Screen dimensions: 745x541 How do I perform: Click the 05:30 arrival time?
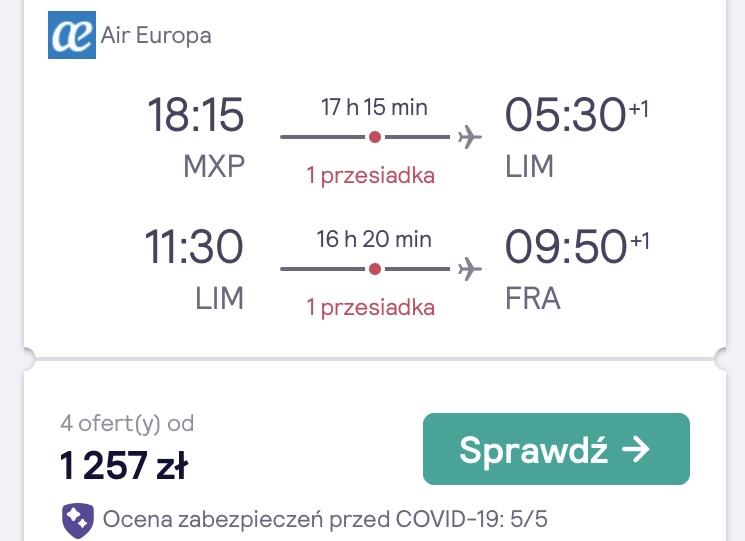click(x=565, y=114)
